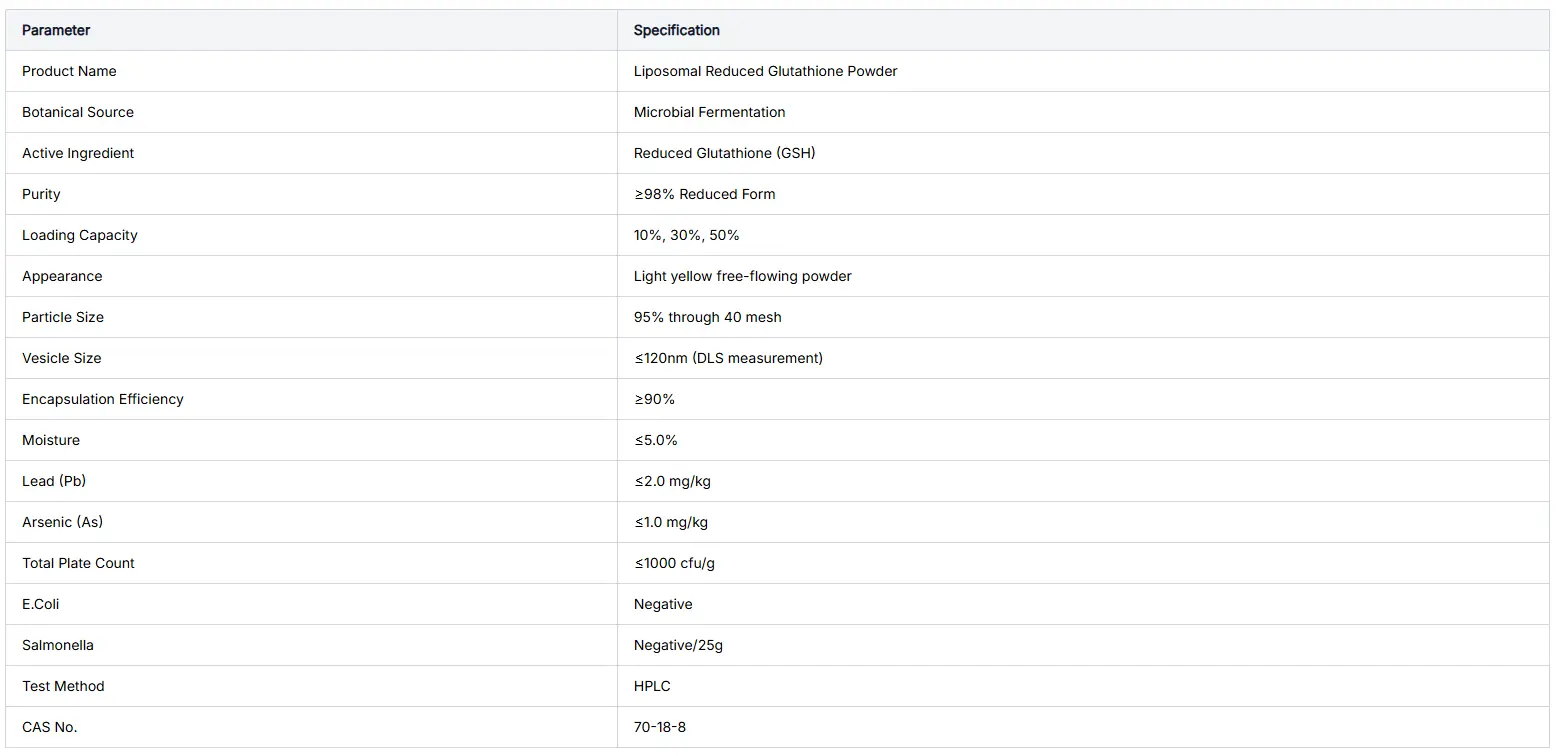This screenshot has height=756, width=1555.
Task: Select the 'Appearance' parameter cell
Action: click(x=312, y=276)
